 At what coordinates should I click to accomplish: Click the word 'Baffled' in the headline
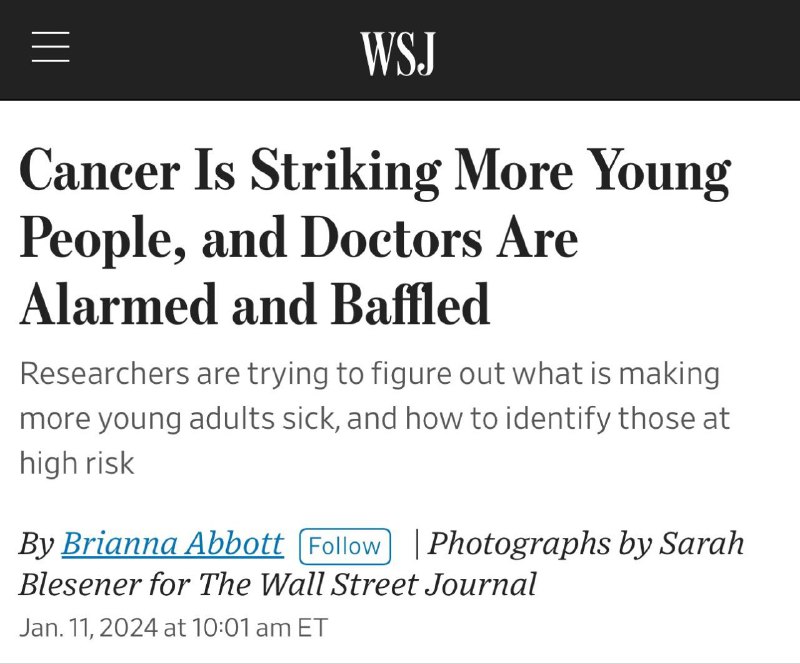pyautogui.click(x=411, y=304)
